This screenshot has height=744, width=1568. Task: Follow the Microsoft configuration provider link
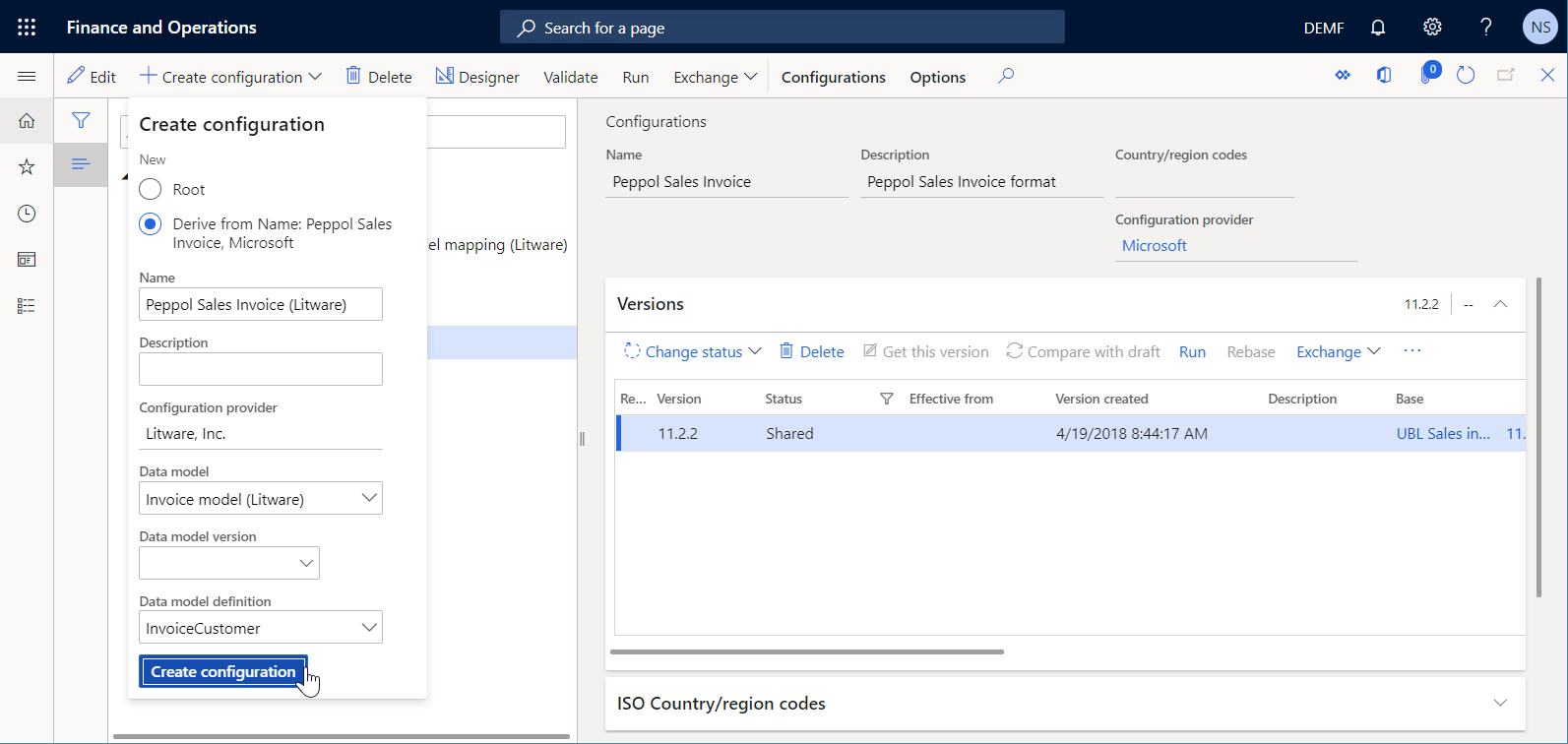[1155, 246]
